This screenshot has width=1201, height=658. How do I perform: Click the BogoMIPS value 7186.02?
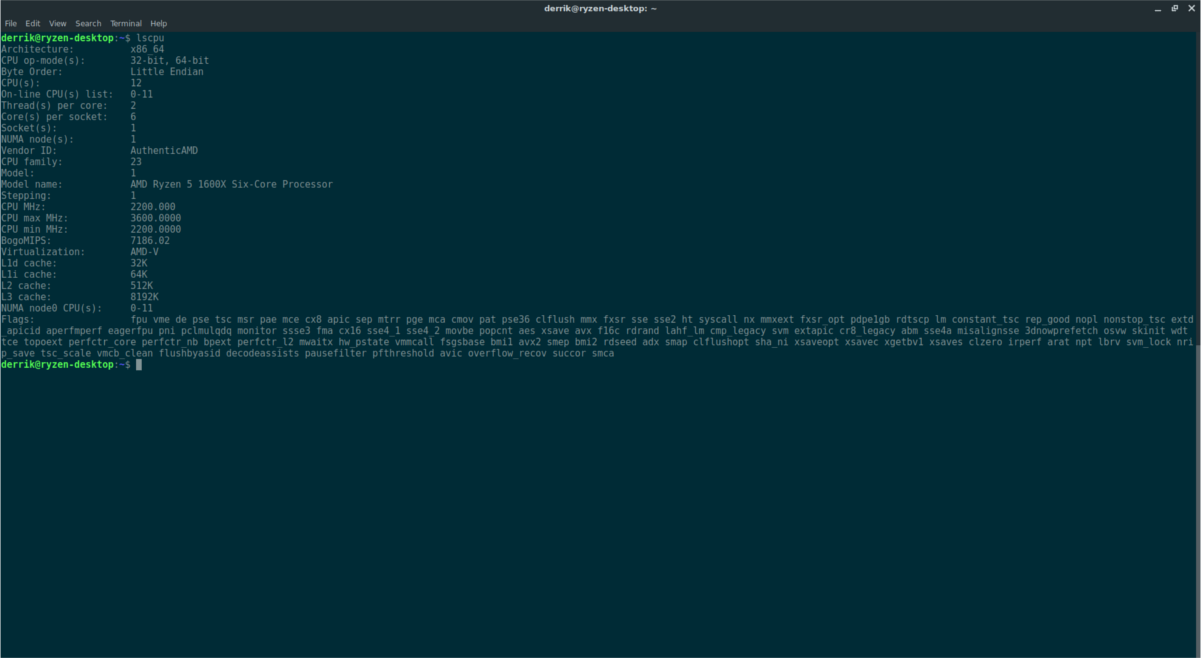[x=150, y=241]
